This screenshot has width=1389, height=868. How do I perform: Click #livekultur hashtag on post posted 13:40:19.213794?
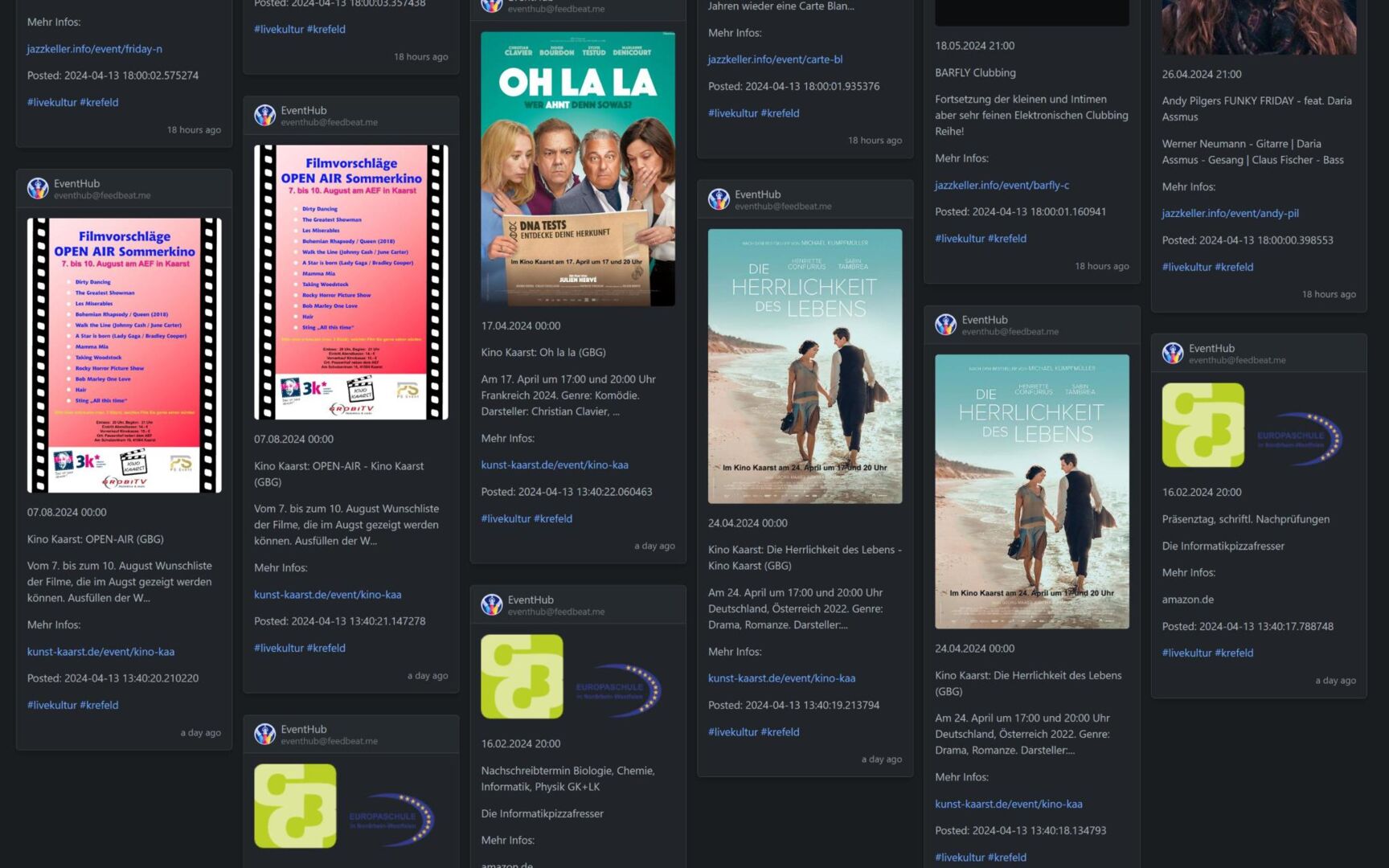[x=733, y=732]
